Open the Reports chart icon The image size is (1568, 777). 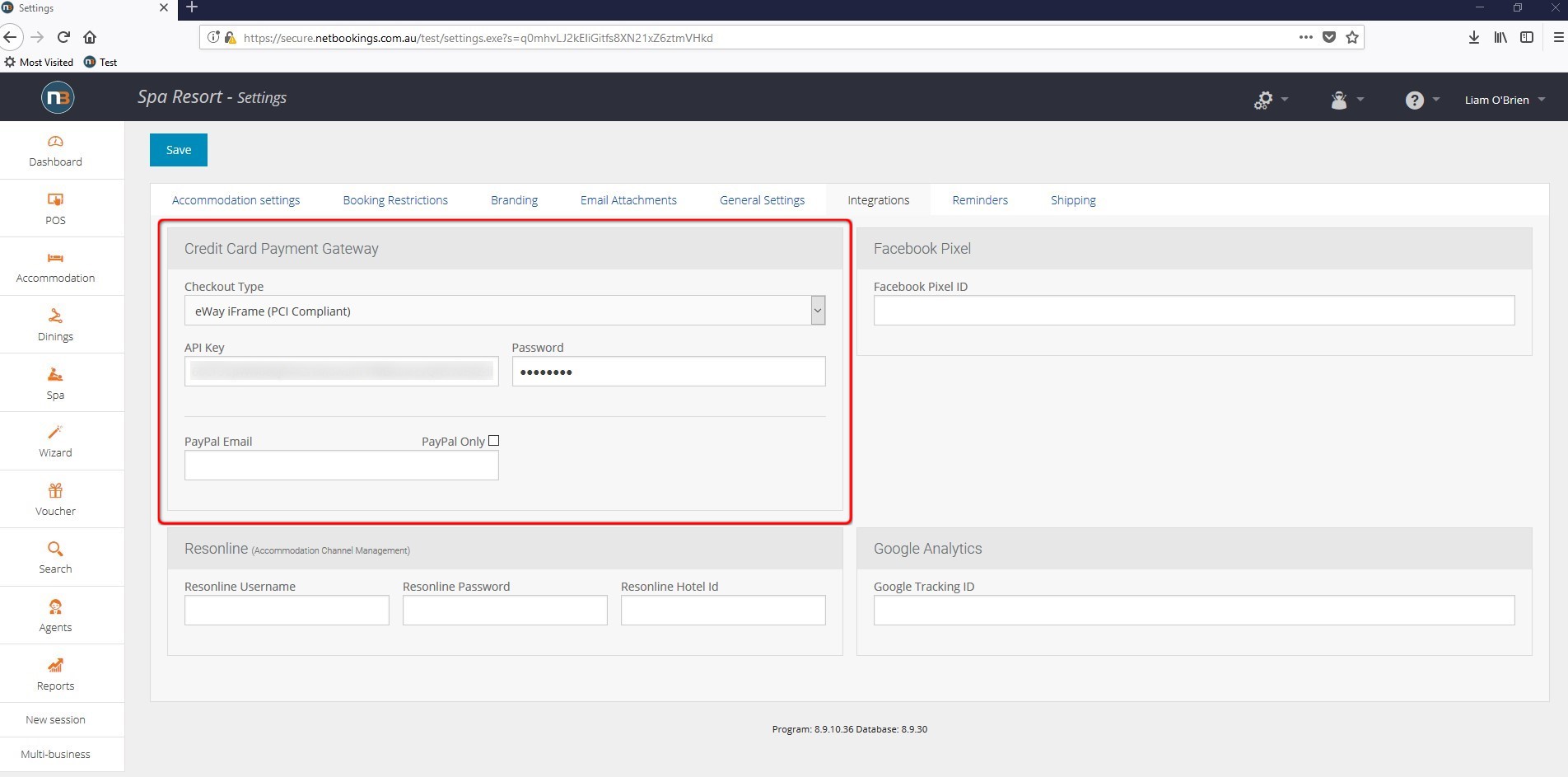coord(55,665)
